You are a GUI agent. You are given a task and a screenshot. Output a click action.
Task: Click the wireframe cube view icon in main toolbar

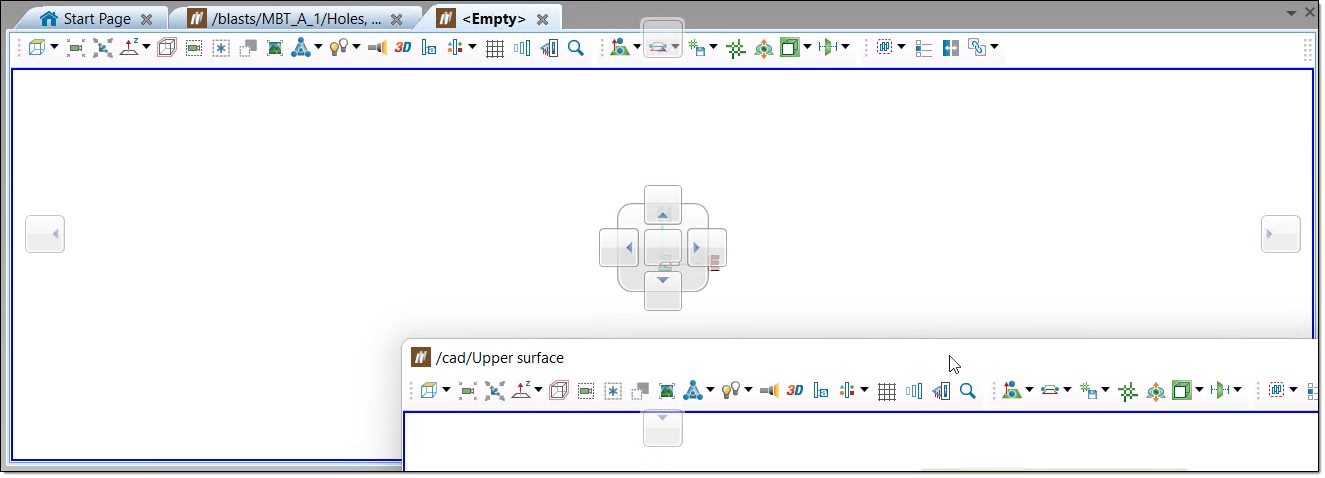point(37,47)
